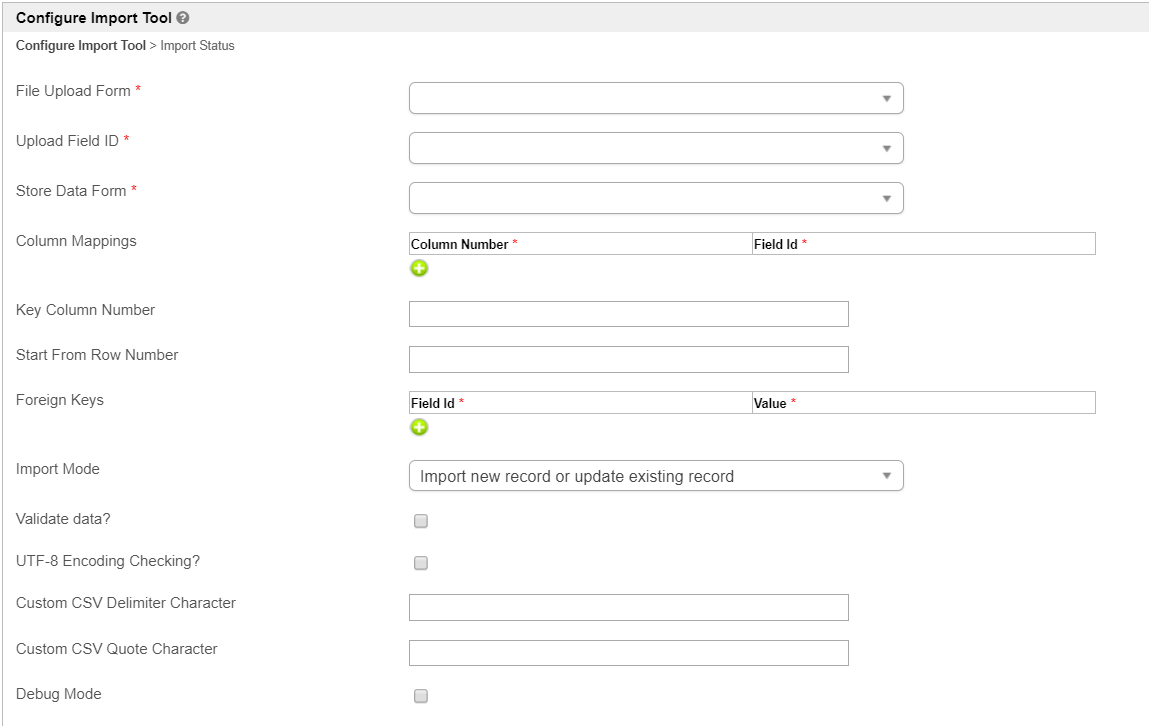Toggle UTF-8 Encoding Checking checkbox
Image resolution: width=1149 pixels, height=726 pixels.
(421, 563)
